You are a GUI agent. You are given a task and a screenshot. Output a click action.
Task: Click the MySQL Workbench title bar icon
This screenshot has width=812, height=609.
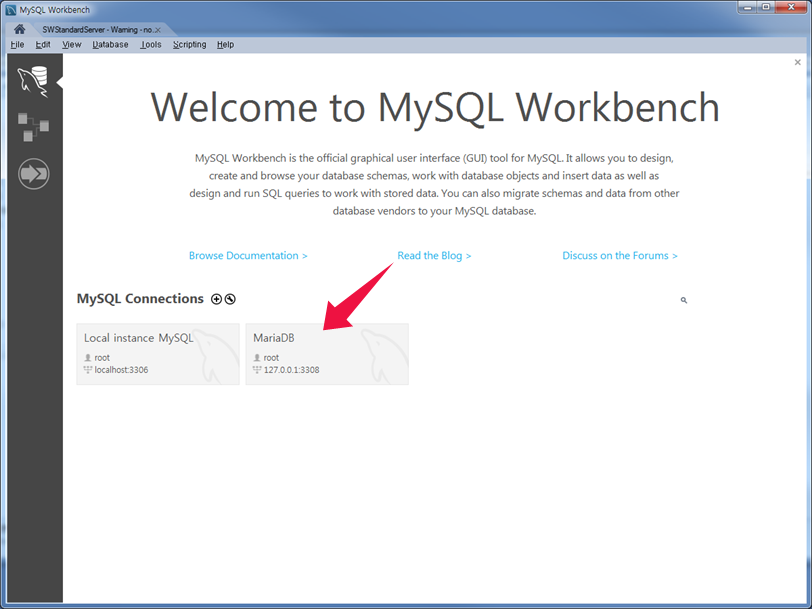point(10,10)
